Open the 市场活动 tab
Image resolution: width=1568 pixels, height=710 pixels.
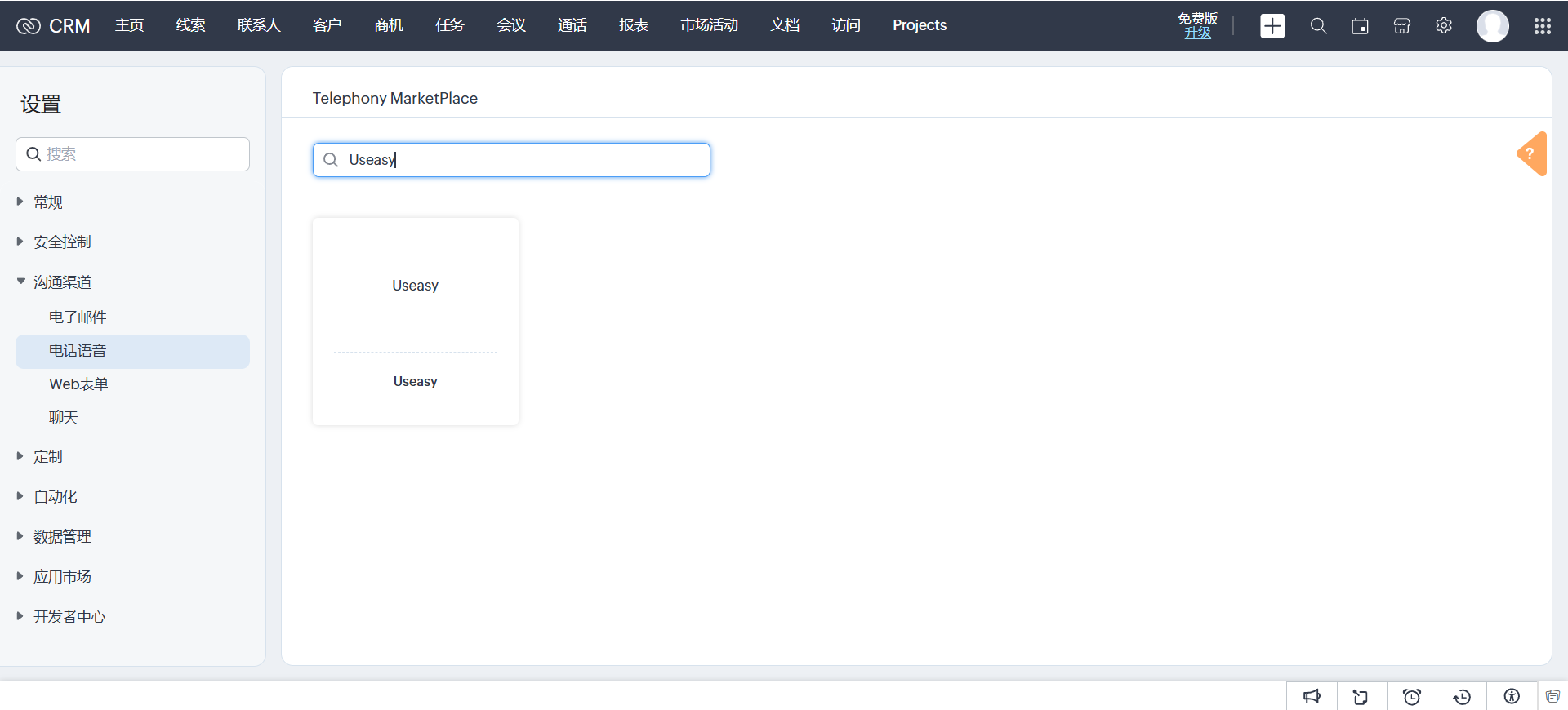709,25
